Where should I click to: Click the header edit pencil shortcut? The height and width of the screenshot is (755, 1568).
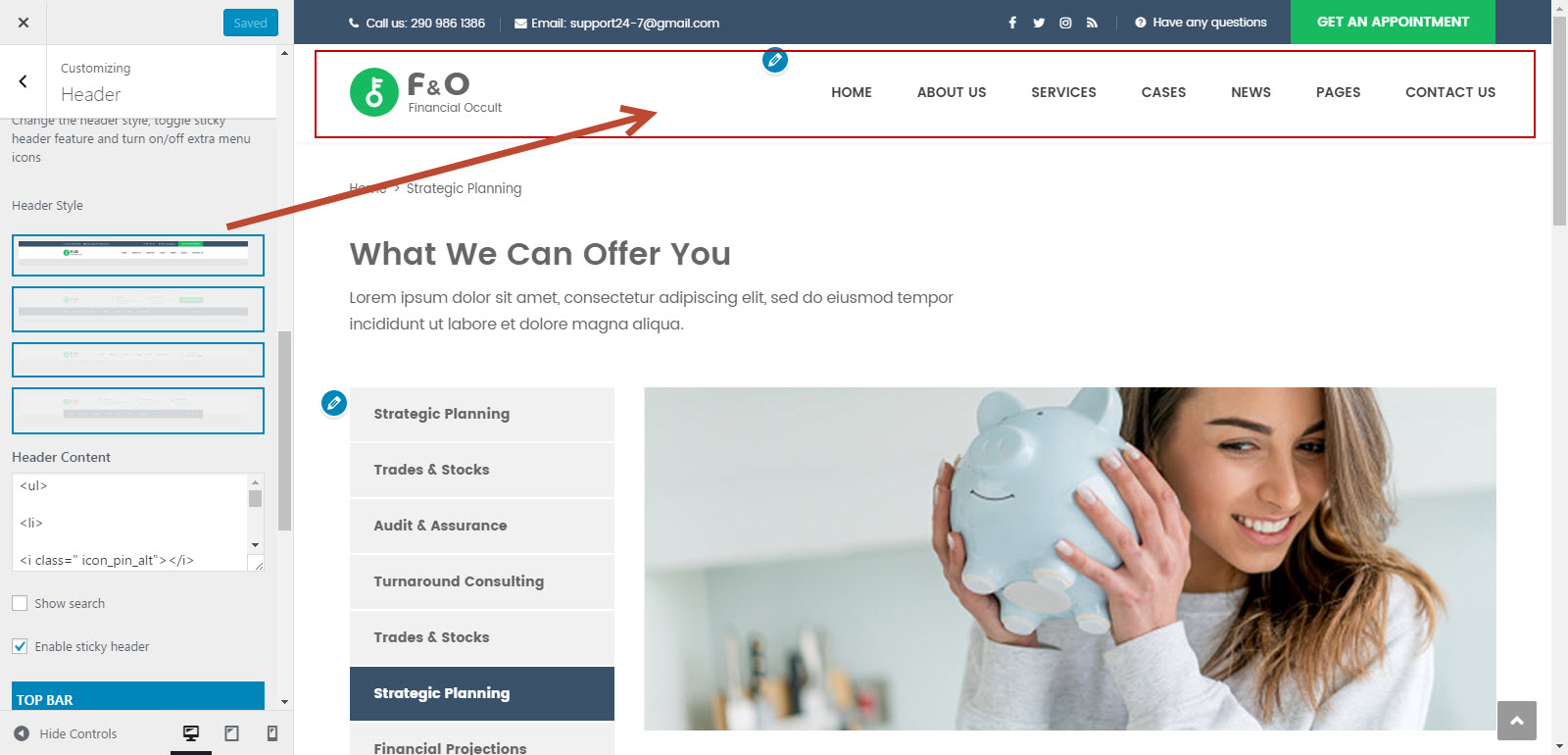775,61
